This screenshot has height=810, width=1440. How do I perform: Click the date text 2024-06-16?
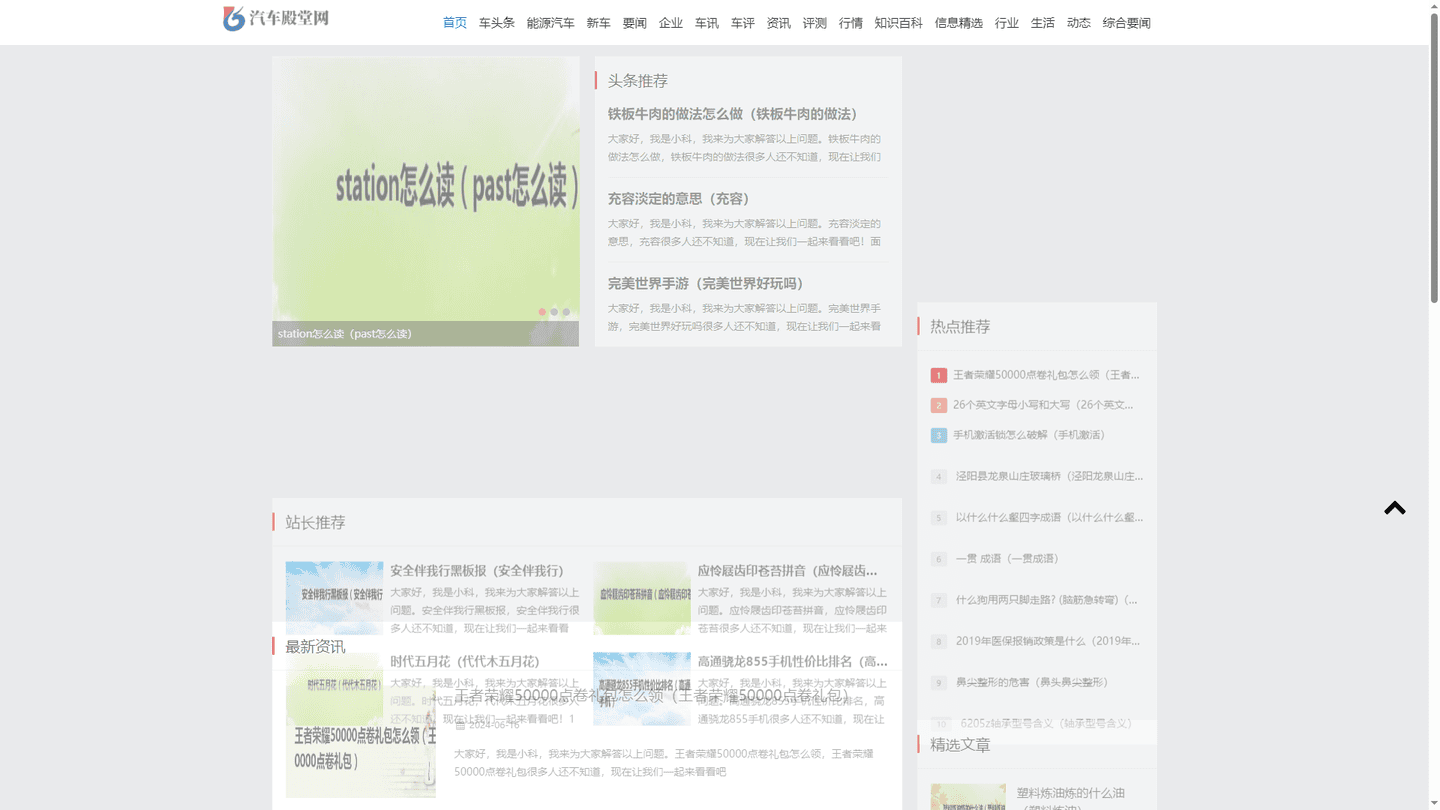tap(494, 725)
